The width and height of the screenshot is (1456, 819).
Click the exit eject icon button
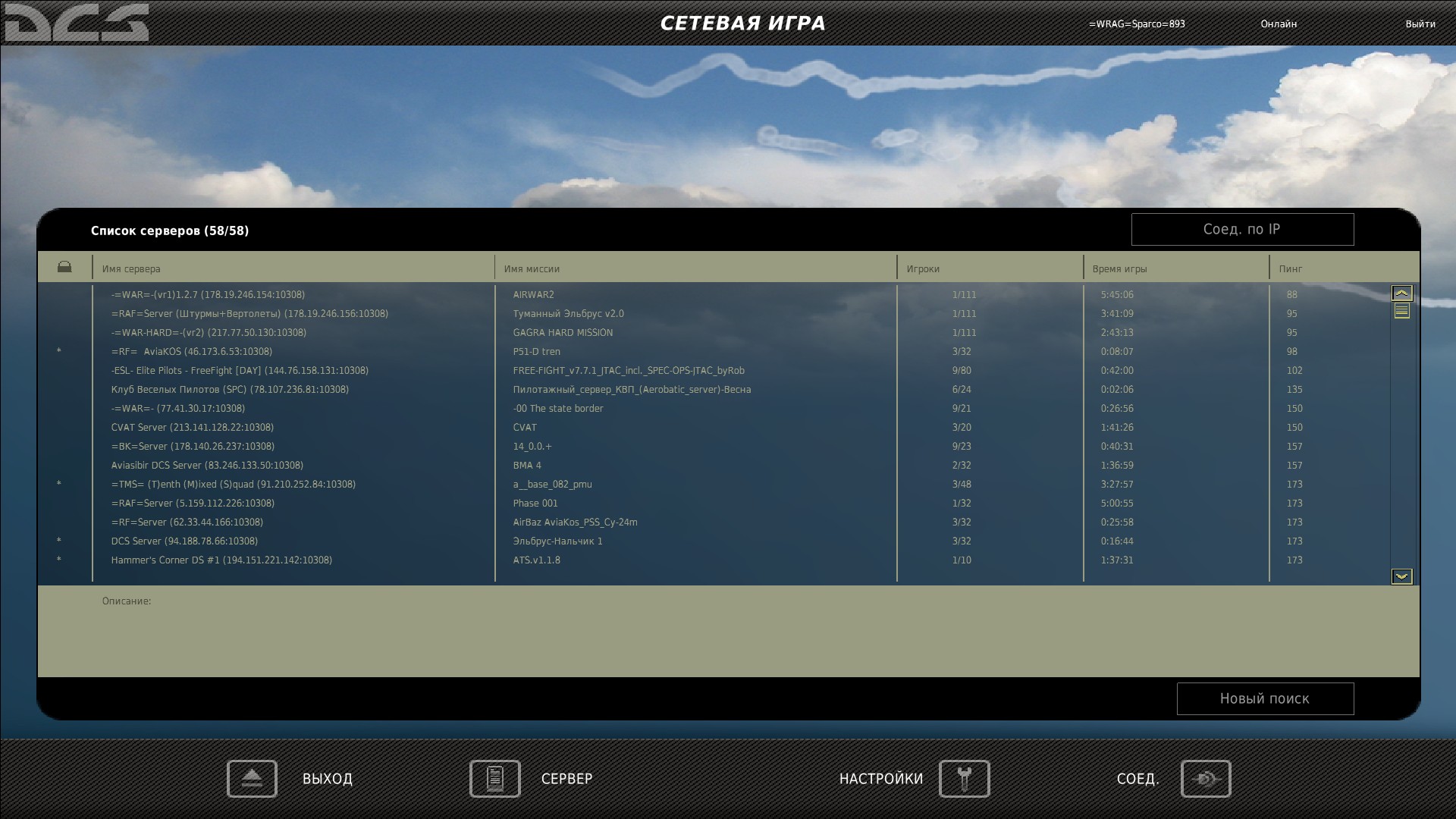(x=252, y=779)
